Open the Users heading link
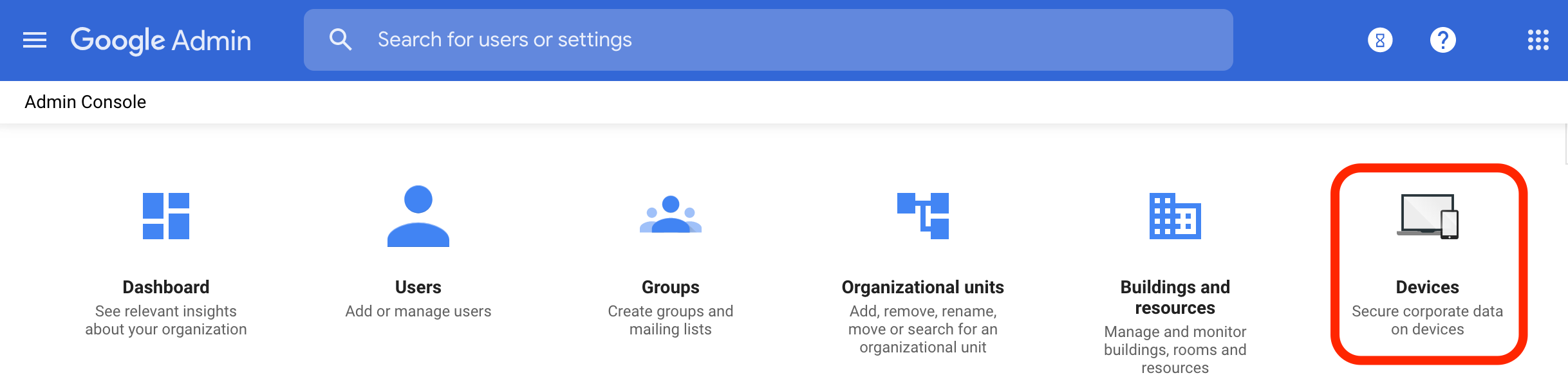Image resolution: width=1568 pixels, height=382 pixels. click(x=418, y=287)
